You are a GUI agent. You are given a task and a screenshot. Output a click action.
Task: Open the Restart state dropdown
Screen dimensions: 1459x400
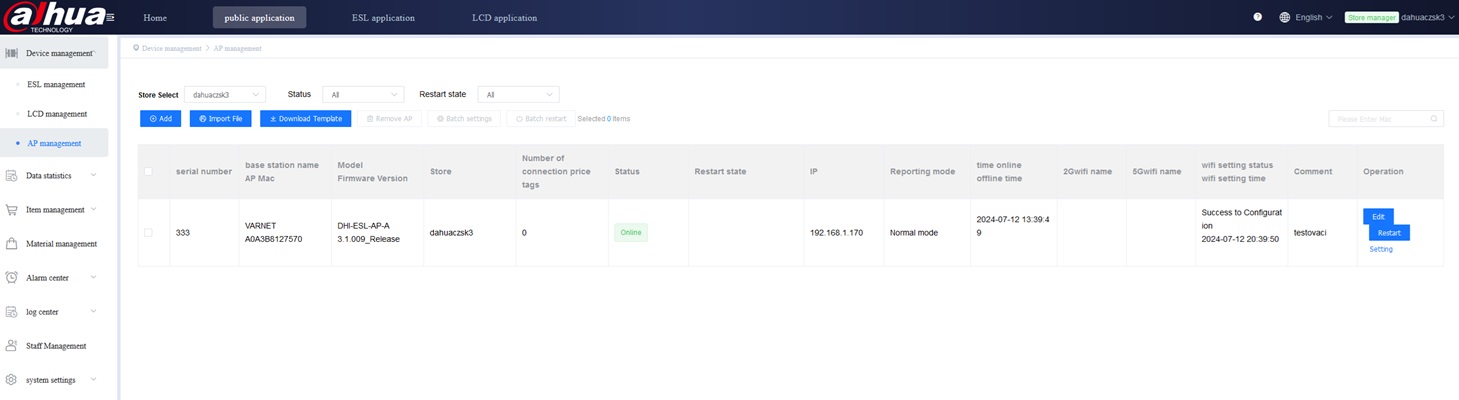coord(518,95)
